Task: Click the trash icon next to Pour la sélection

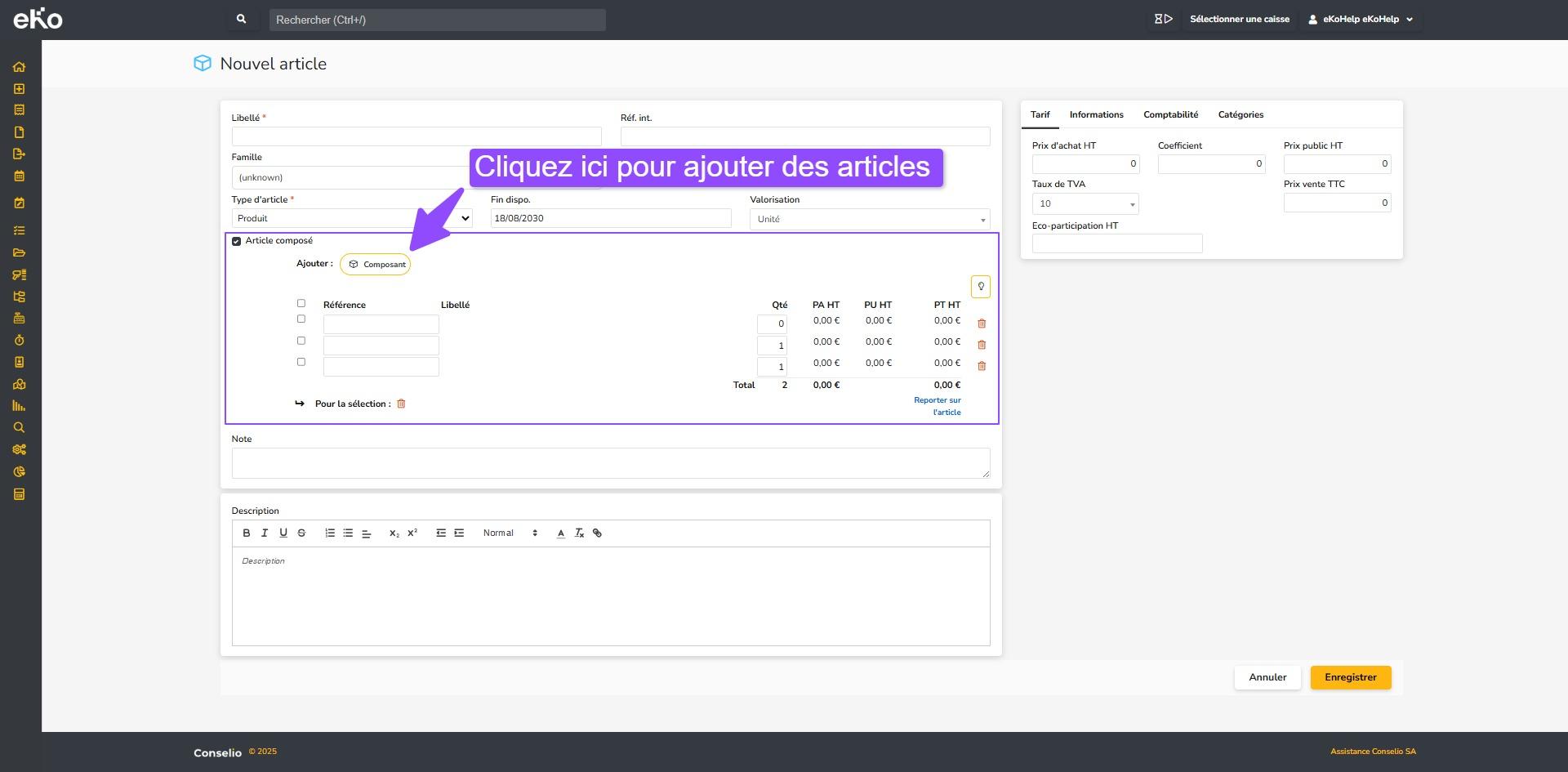Action: [x=401, y=404]
